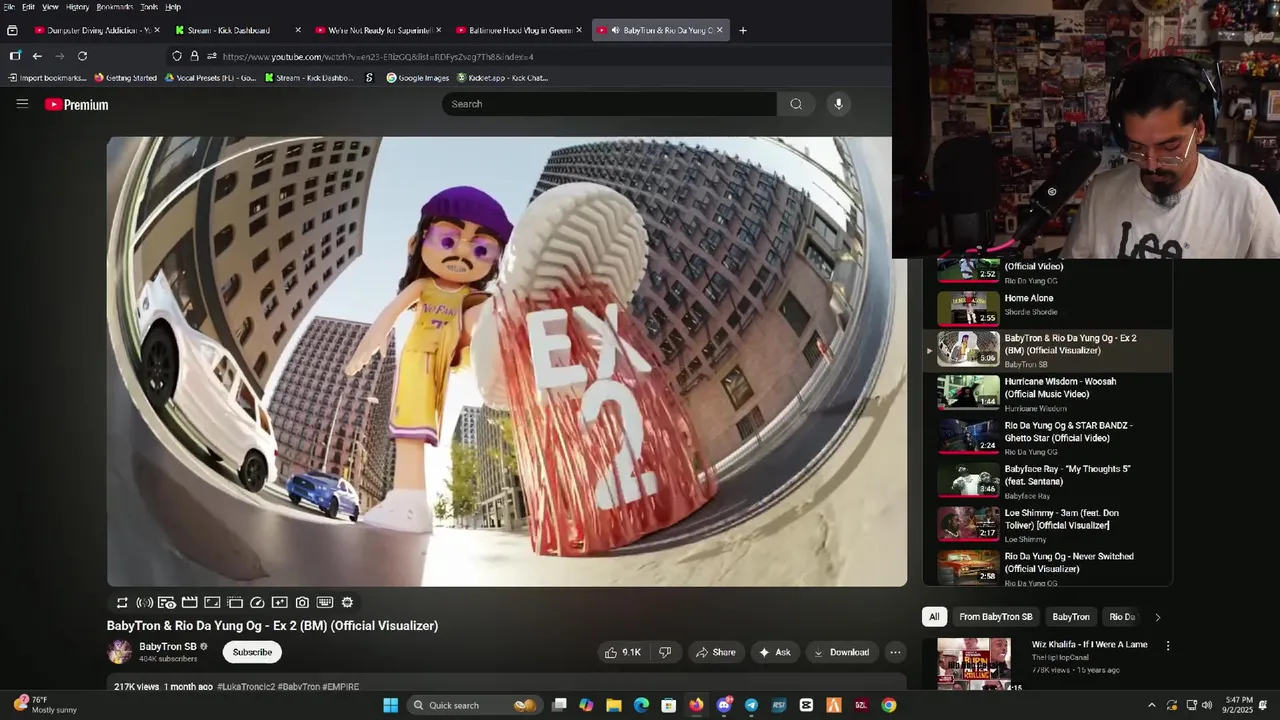1280x720 pixels.
Task: Click the video filters sparkle icon
Action: tap(280, 603)
